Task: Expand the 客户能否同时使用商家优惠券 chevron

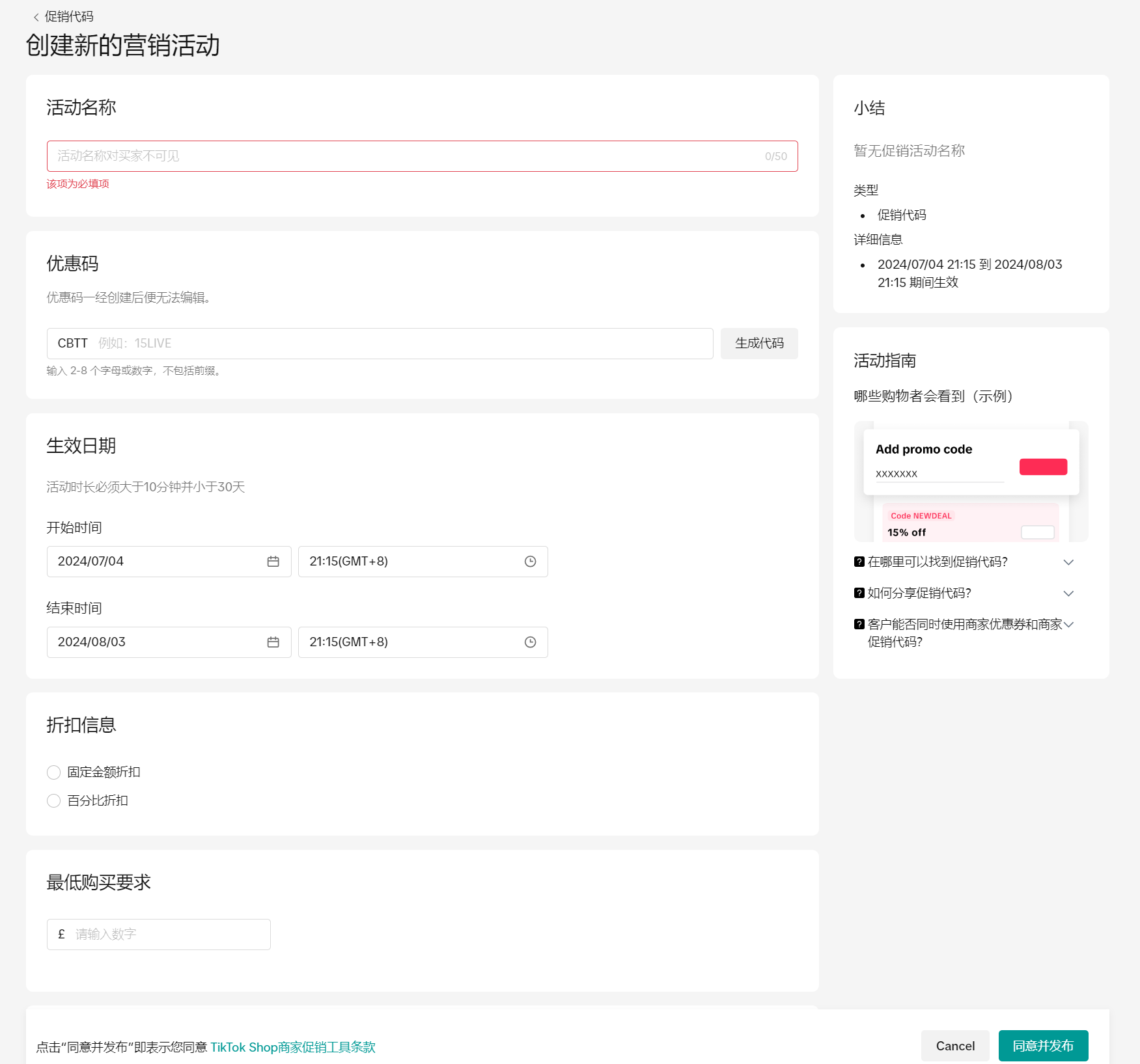Action: click(1068, 625)
